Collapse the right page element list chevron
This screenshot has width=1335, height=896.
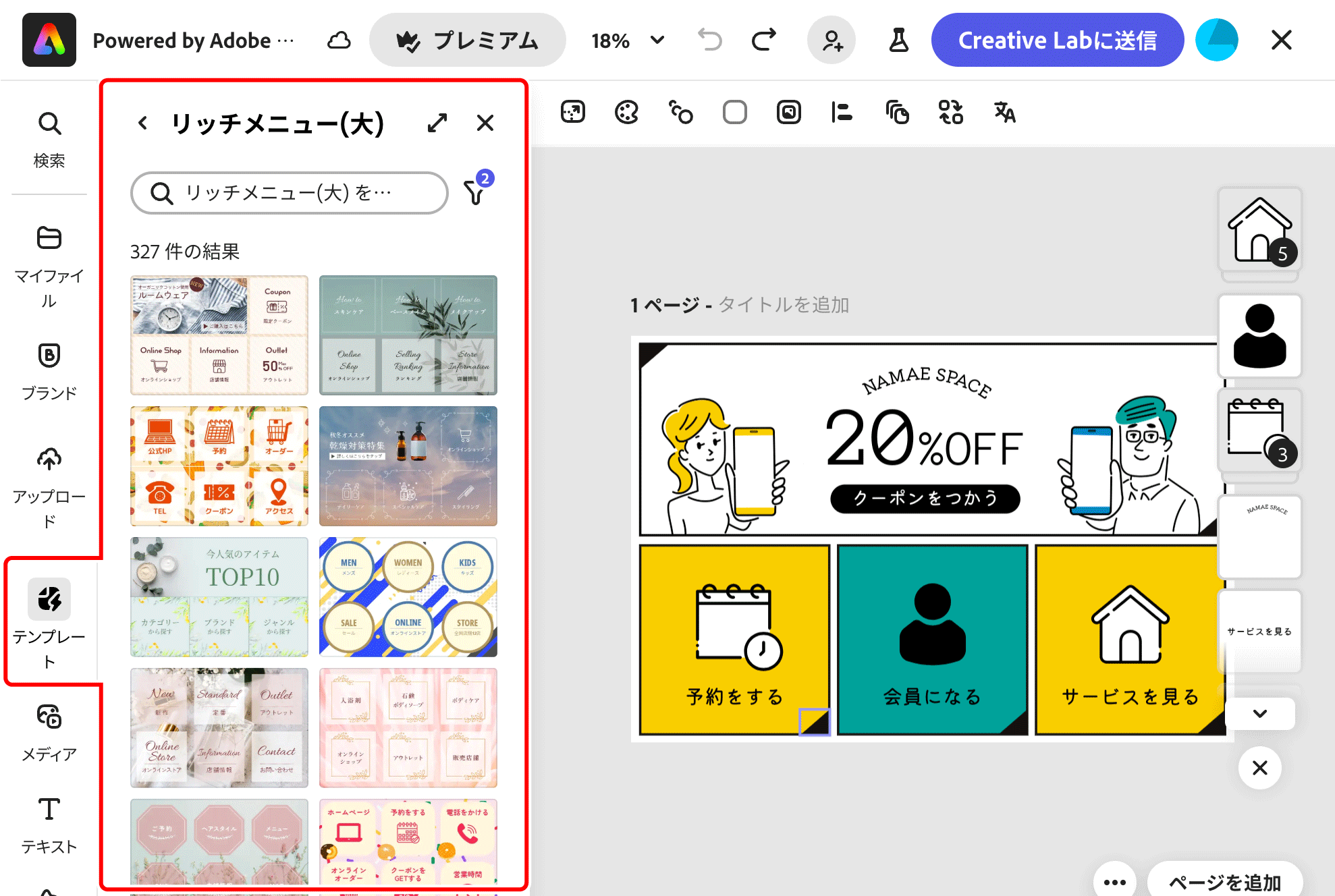1259,714
